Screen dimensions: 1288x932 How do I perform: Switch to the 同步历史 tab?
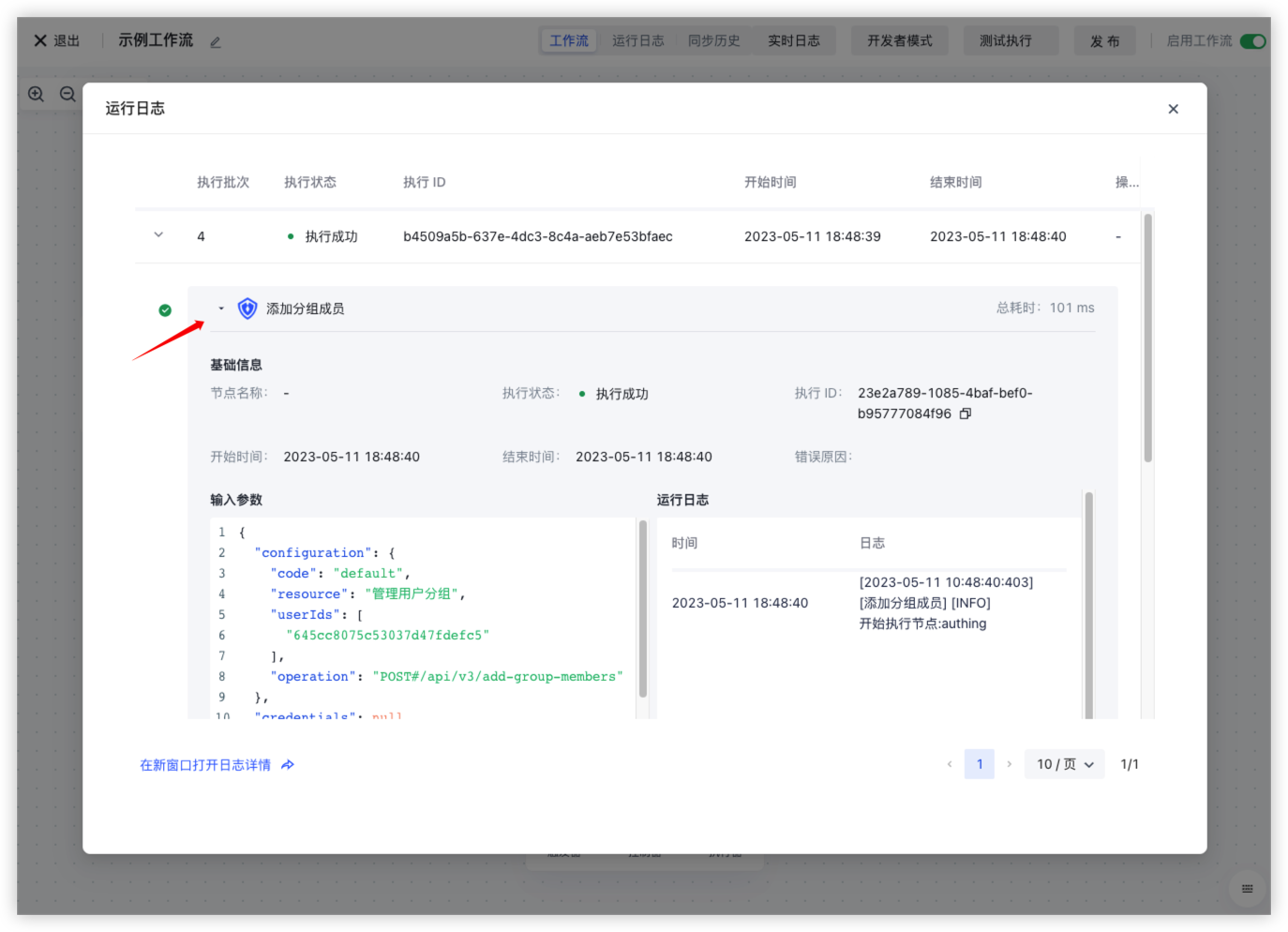coord(713,41)
